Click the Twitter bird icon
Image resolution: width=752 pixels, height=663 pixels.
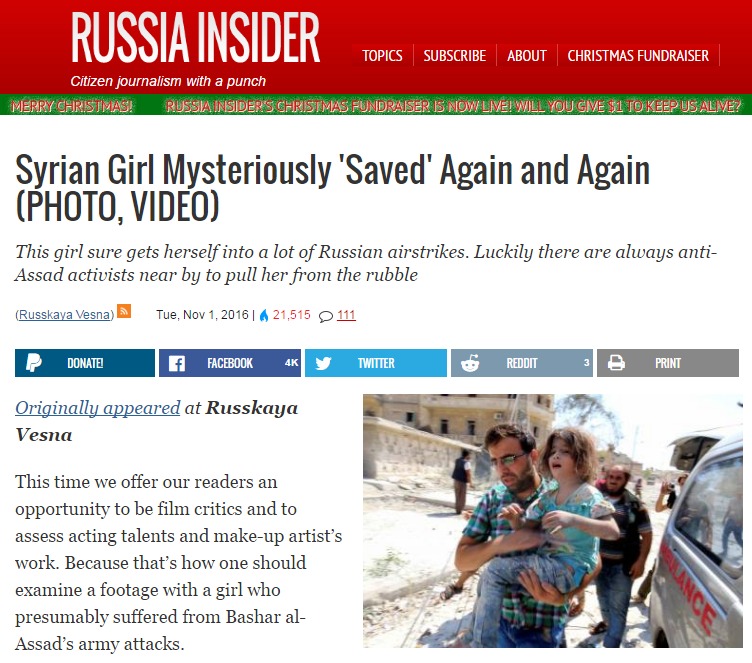click(x=323, y=363)
